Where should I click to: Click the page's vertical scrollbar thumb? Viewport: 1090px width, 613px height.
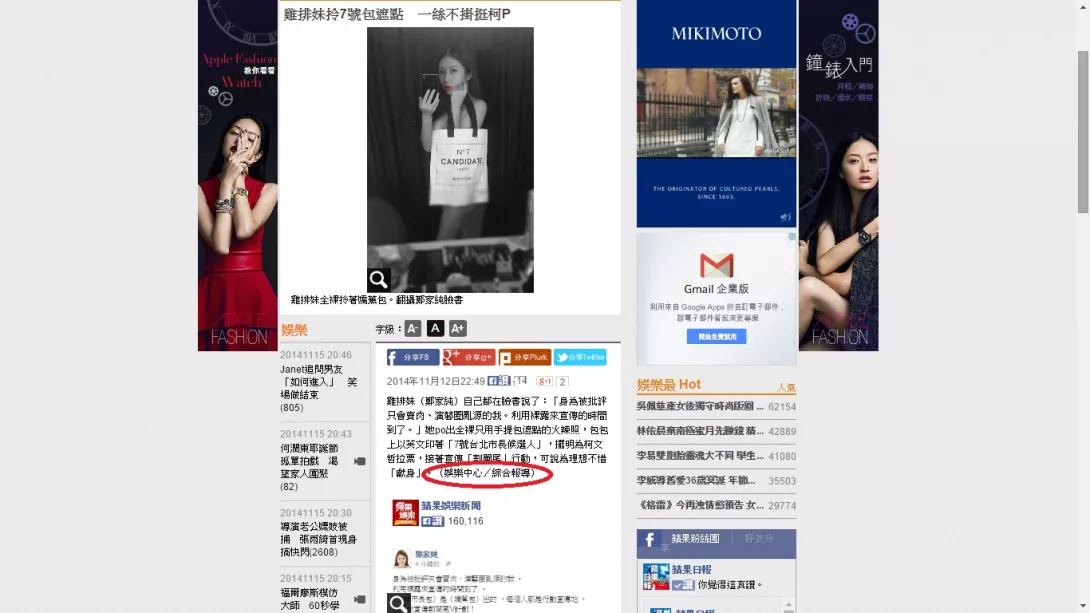point(1083,132)
